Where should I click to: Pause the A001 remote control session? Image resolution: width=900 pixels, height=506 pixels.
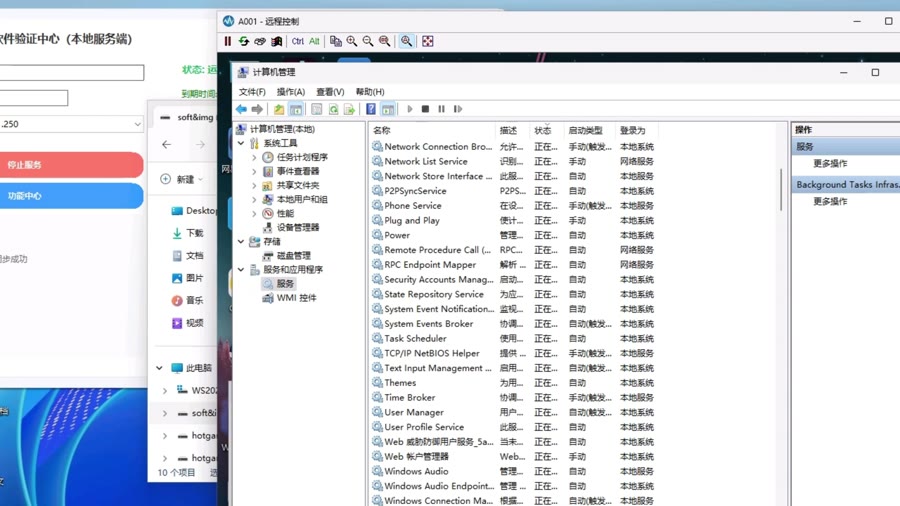click(x=228, y=41)
